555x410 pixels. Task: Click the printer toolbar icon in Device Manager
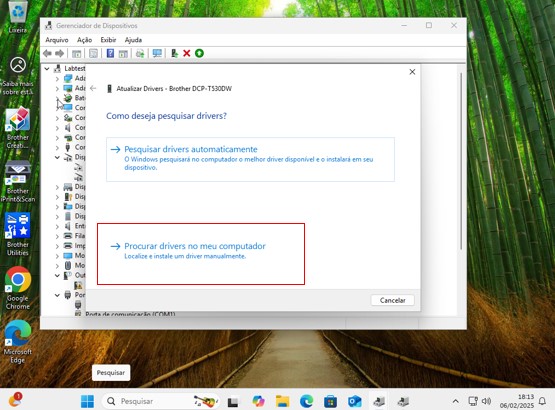pyautogui.click(x=140, y=53)
